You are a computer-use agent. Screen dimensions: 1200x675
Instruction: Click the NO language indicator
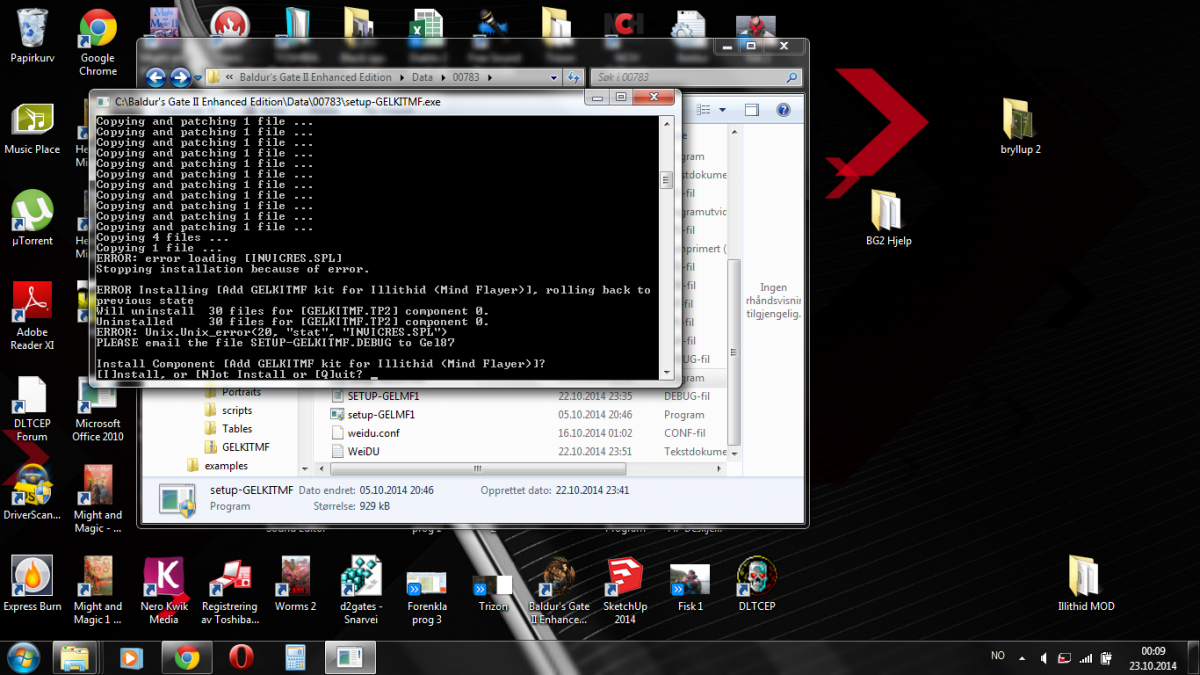tap(997, 656)
